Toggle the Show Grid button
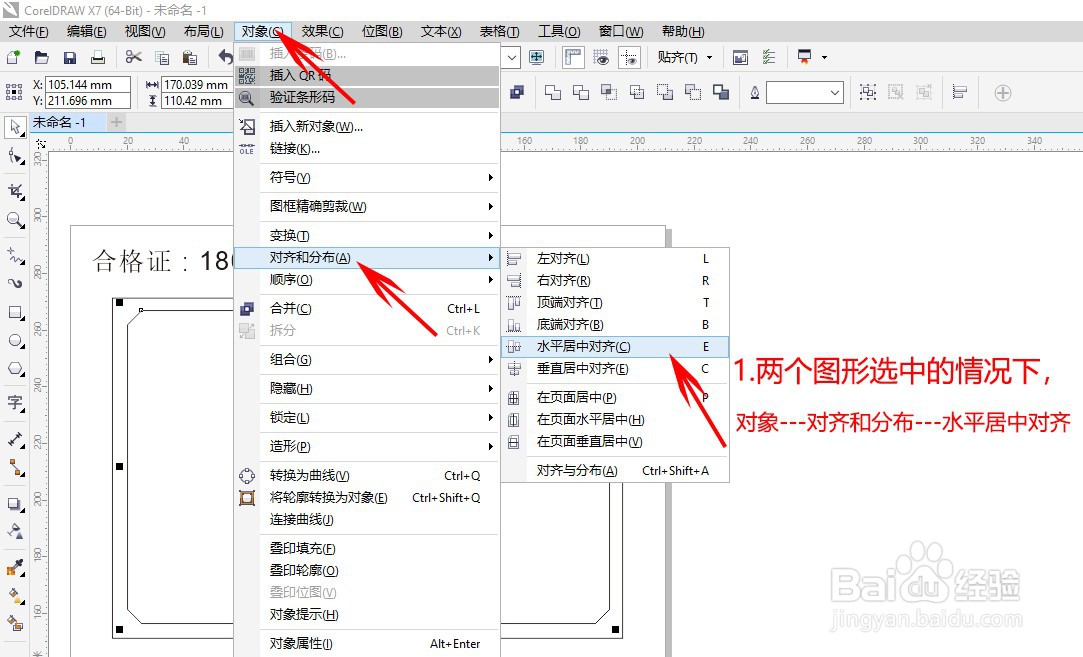The height and width of the screenshot is (657, 1083). (x=601, y=57)
